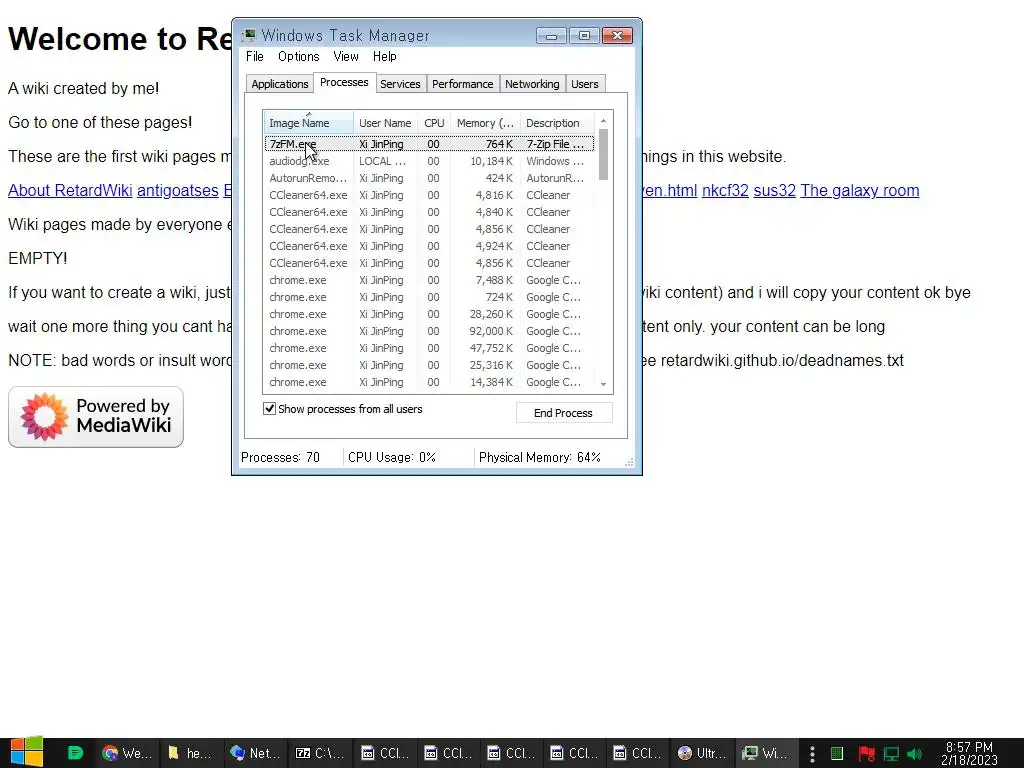Select the AutorunRemo... process row
1024x768 pixels.
pyautogui.click(x=429, y=178)
